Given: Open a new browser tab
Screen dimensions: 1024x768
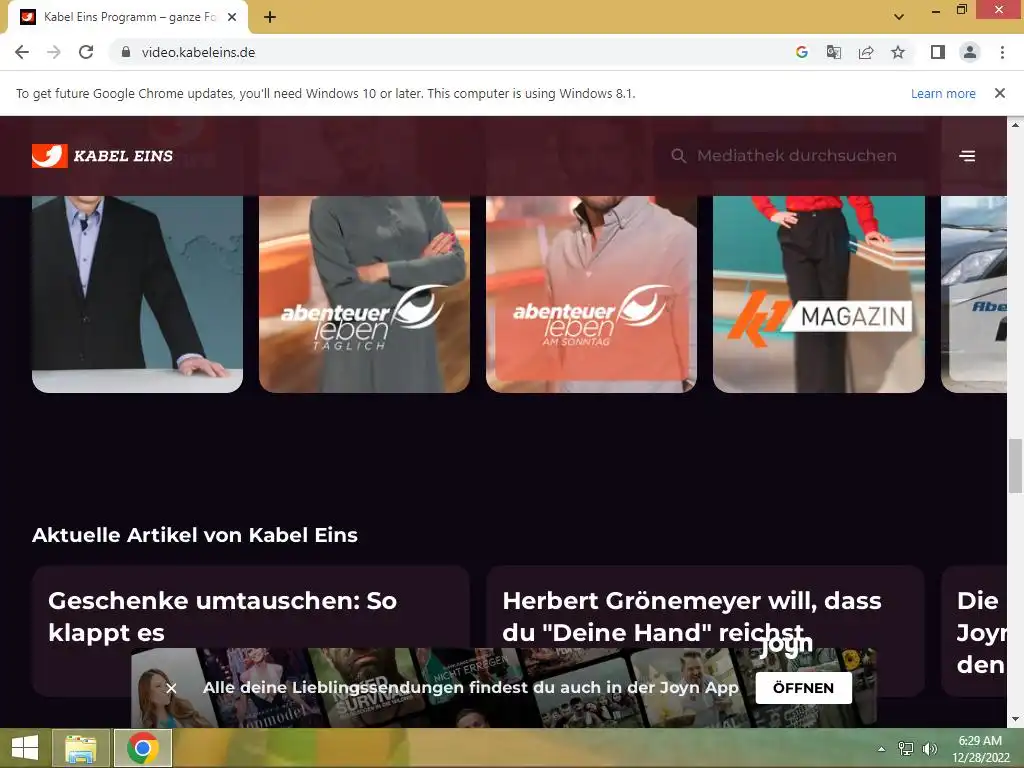Looking at the screenshot, I should (270, 17).
